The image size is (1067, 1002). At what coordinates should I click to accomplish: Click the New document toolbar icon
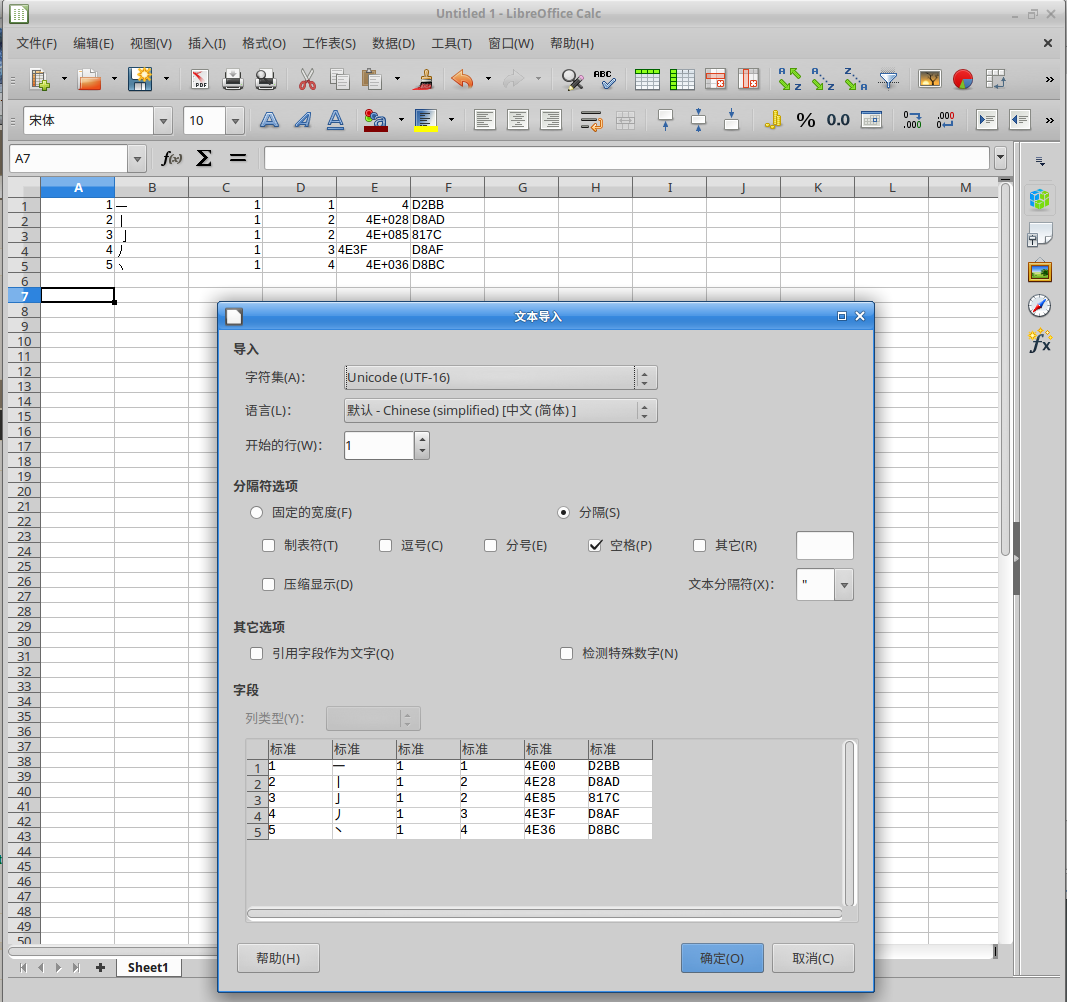click(39, 79)
